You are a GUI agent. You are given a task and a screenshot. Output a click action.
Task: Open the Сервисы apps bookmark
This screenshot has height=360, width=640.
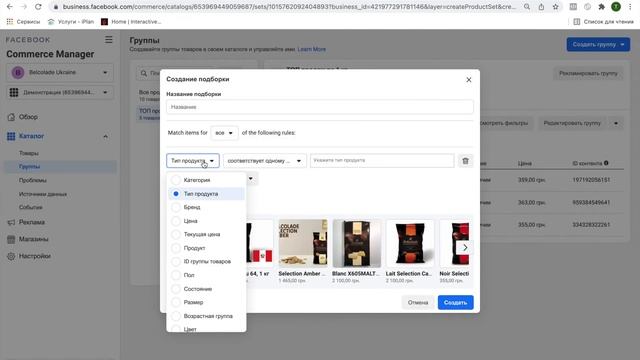tap(23, 22)
